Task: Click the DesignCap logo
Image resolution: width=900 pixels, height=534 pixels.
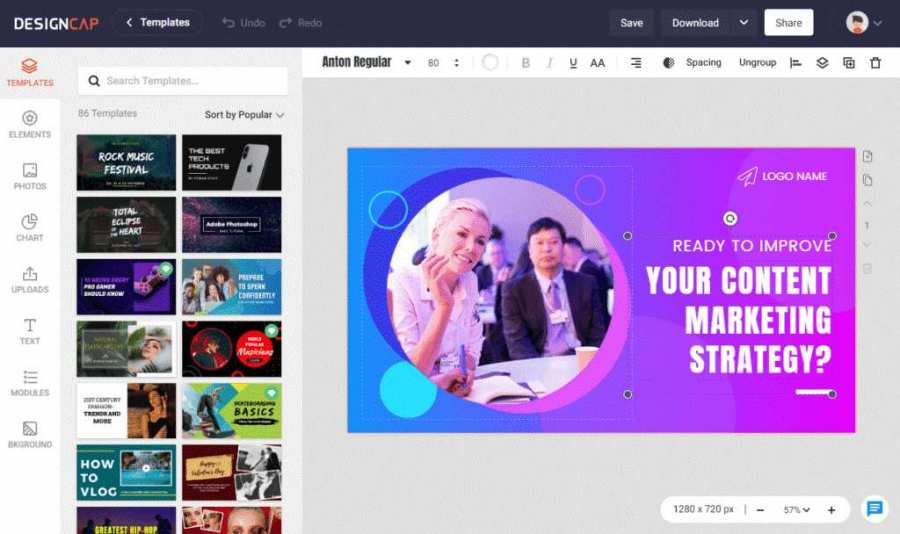Action: [x=56, y=24]
